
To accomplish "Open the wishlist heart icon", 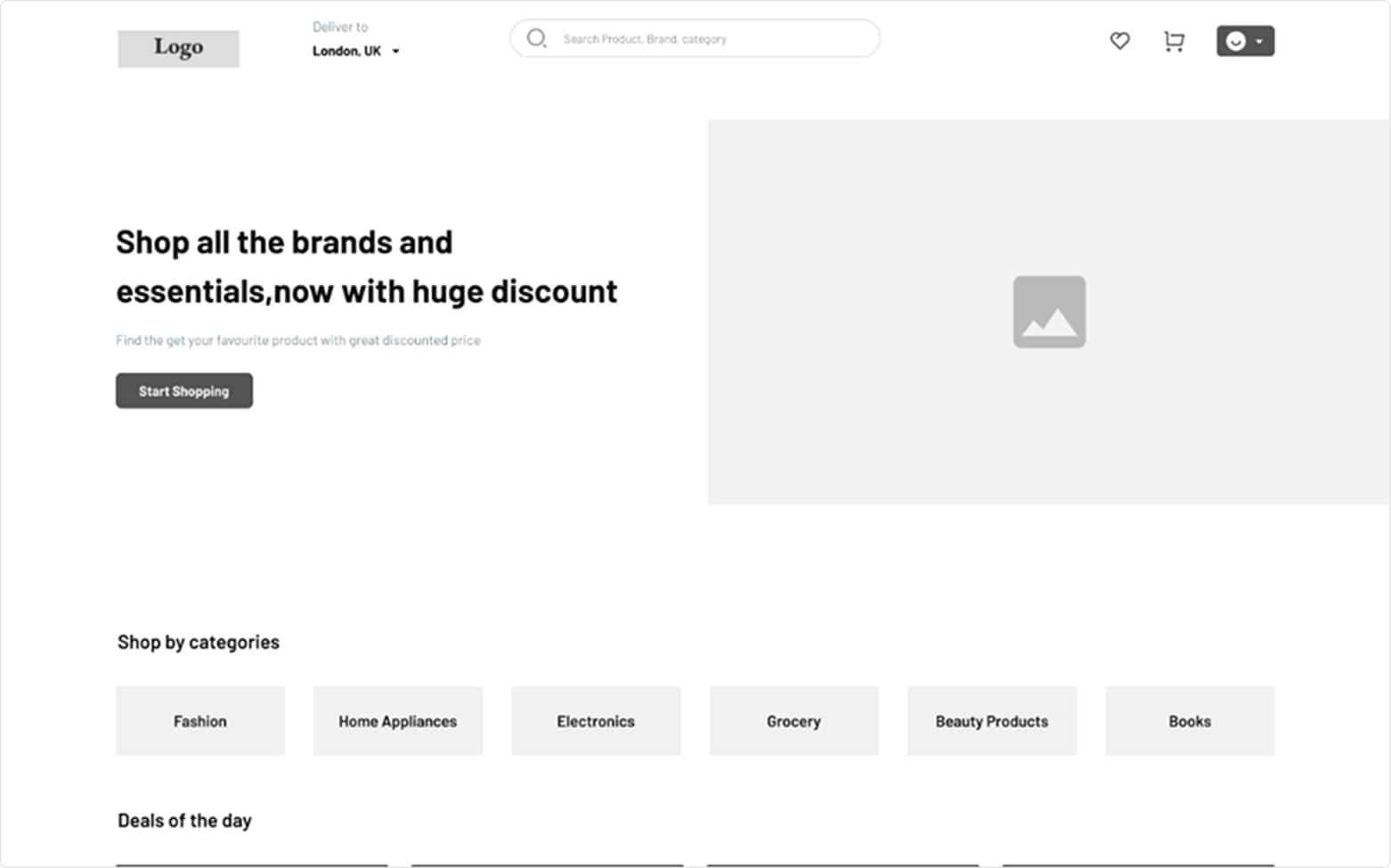I will [1119, 41].
